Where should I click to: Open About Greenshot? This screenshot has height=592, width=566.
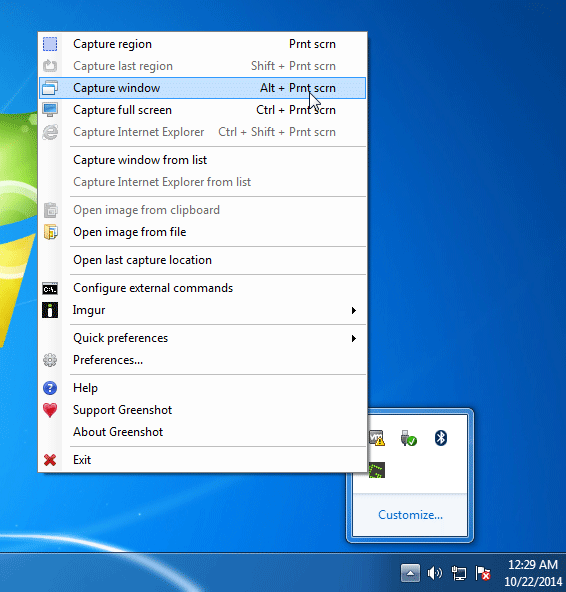tap(202, 432)
